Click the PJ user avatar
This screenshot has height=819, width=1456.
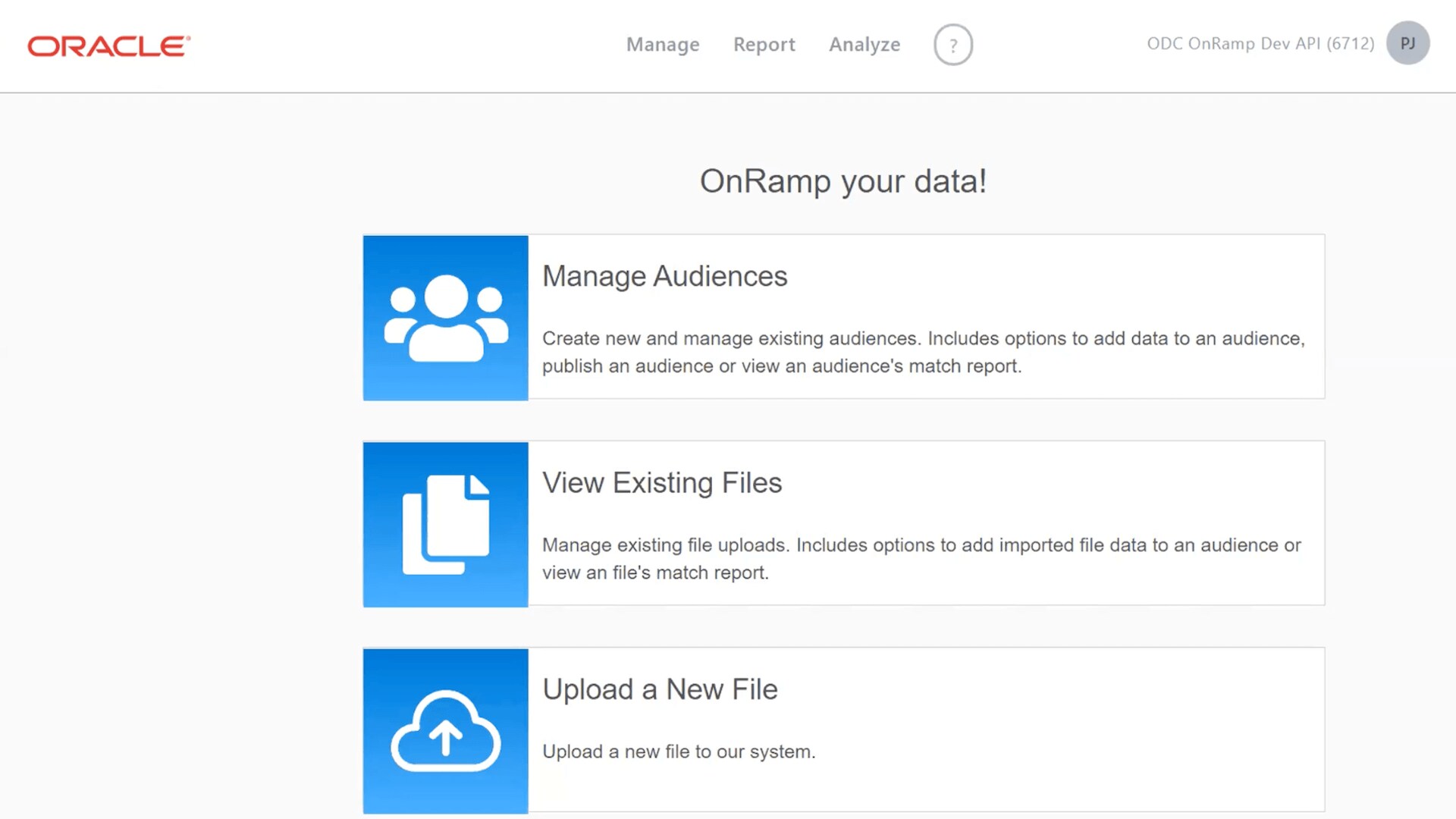click(1407, 43)
